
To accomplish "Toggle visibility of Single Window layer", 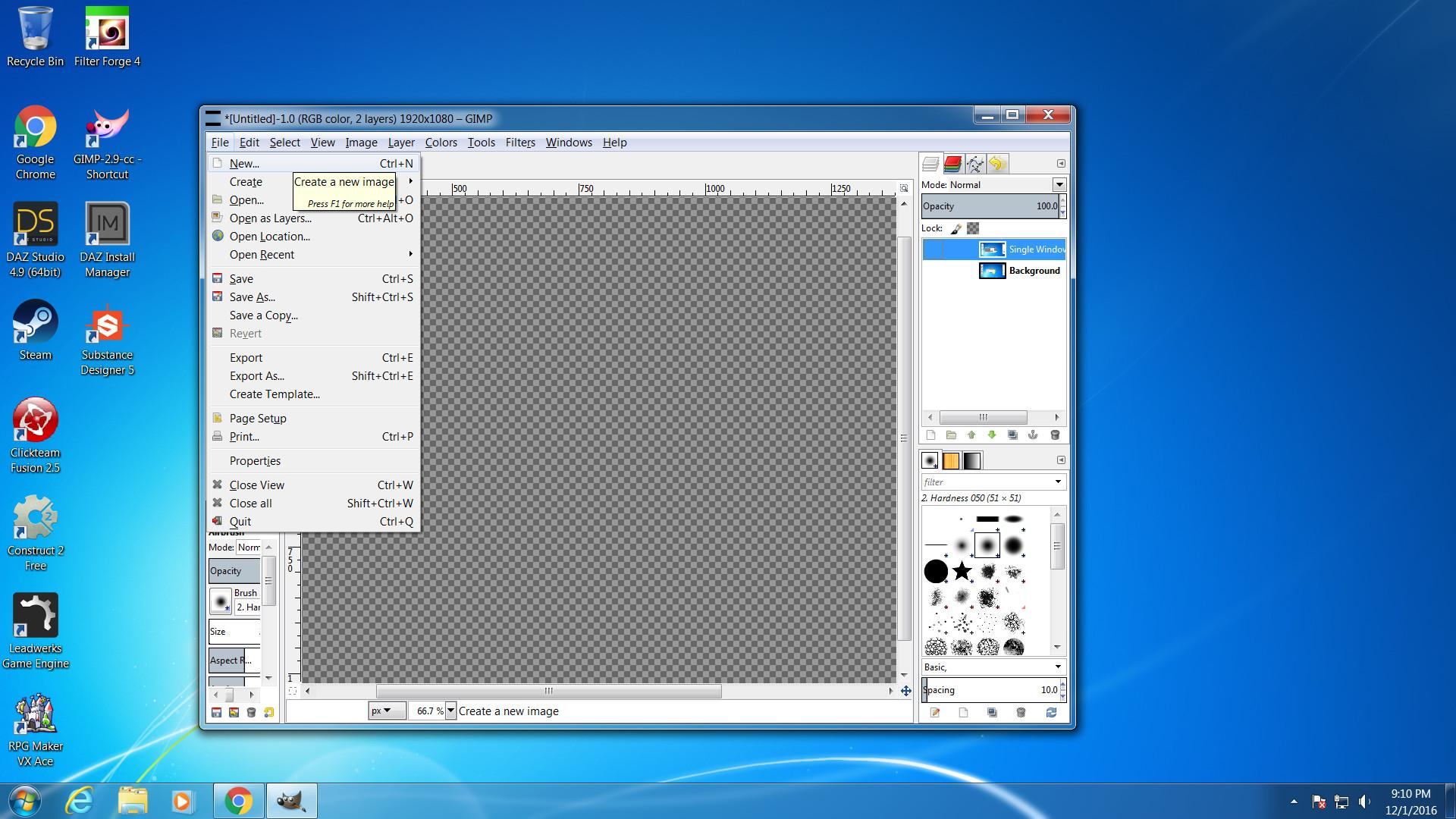I will pyautogui.click(x=932, y=249).
